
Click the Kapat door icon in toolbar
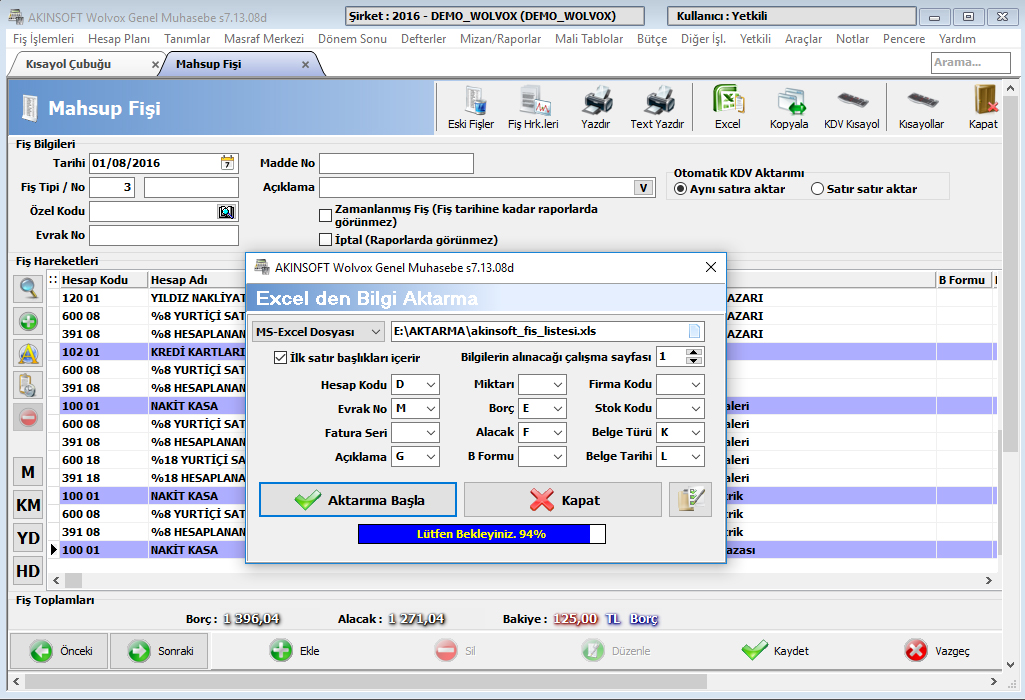[x=984, y=108]
